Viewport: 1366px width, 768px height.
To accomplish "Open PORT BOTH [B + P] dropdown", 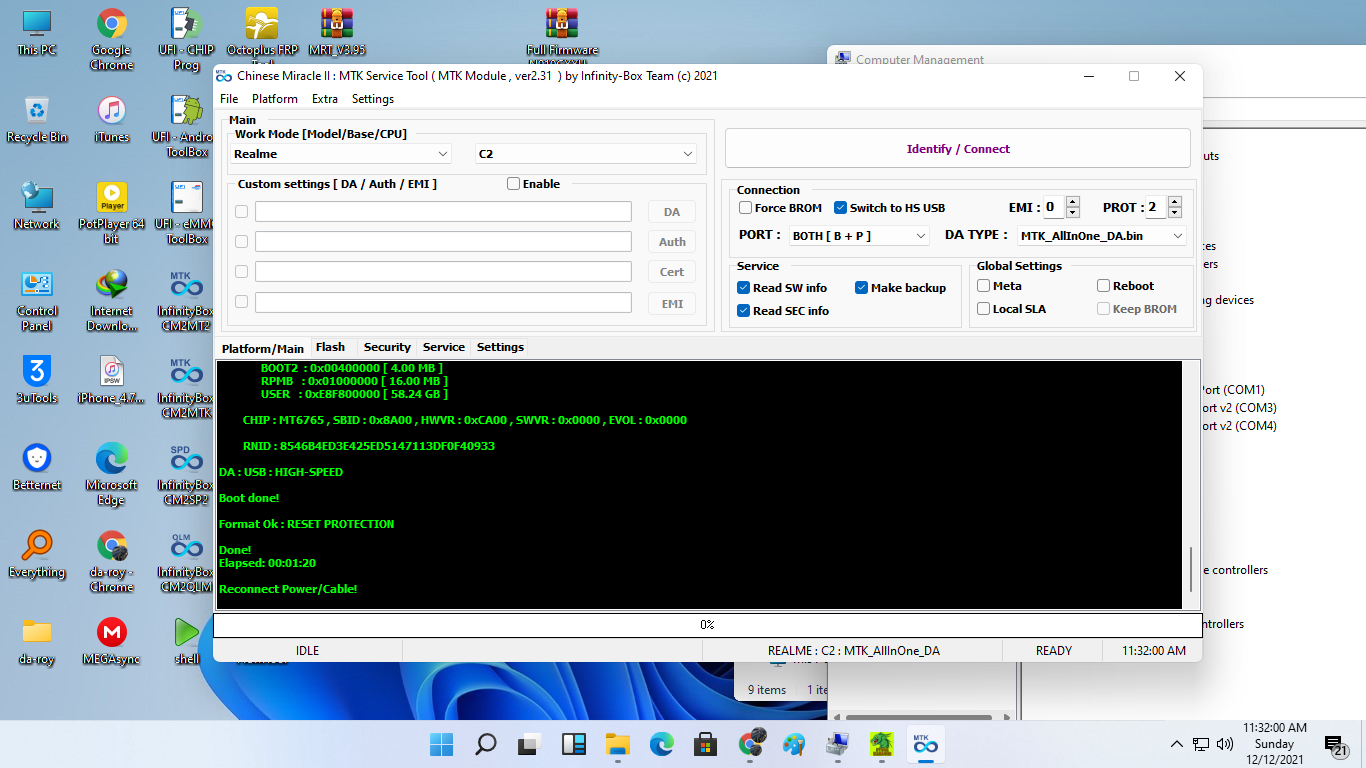I will [x=859, y=236].
